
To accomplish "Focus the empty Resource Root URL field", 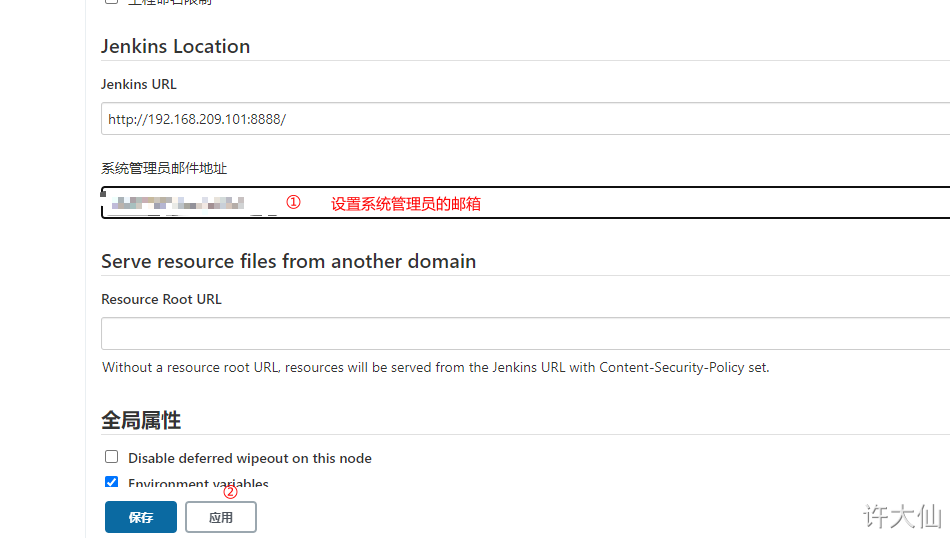I will point(525,334).
